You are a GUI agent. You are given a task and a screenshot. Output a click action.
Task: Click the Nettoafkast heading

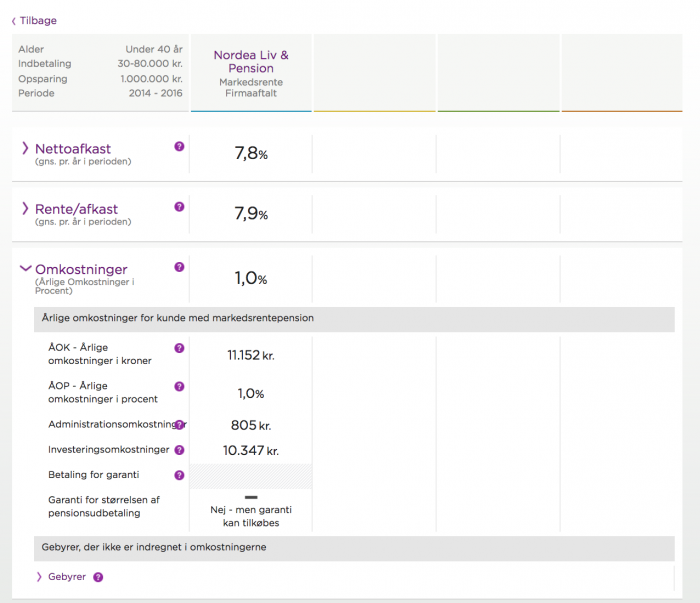[73, 149]
